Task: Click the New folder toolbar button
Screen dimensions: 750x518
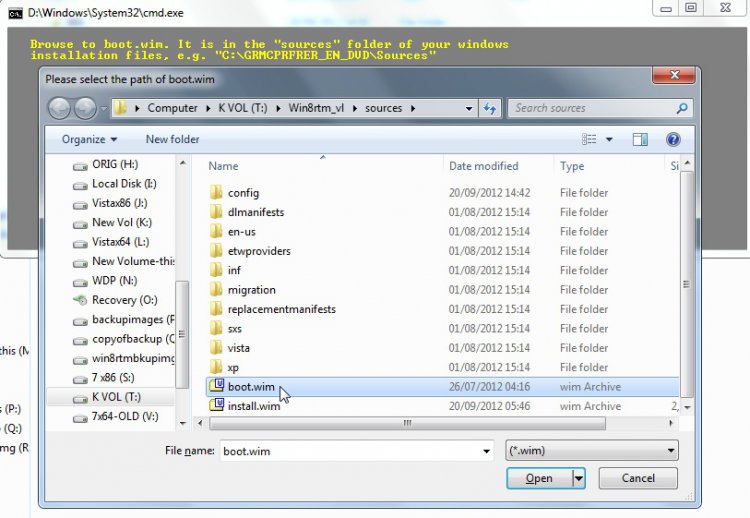Action: click(x=172, y=140)
